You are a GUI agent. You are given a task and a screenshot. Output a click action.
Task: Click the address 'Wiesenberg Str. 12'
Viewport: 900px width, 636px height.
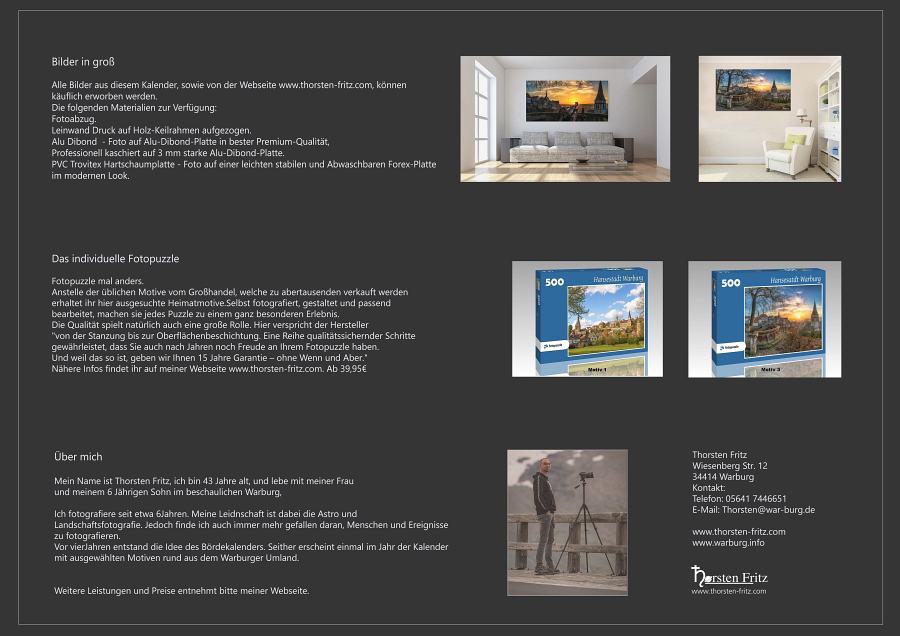pos(730,466)
